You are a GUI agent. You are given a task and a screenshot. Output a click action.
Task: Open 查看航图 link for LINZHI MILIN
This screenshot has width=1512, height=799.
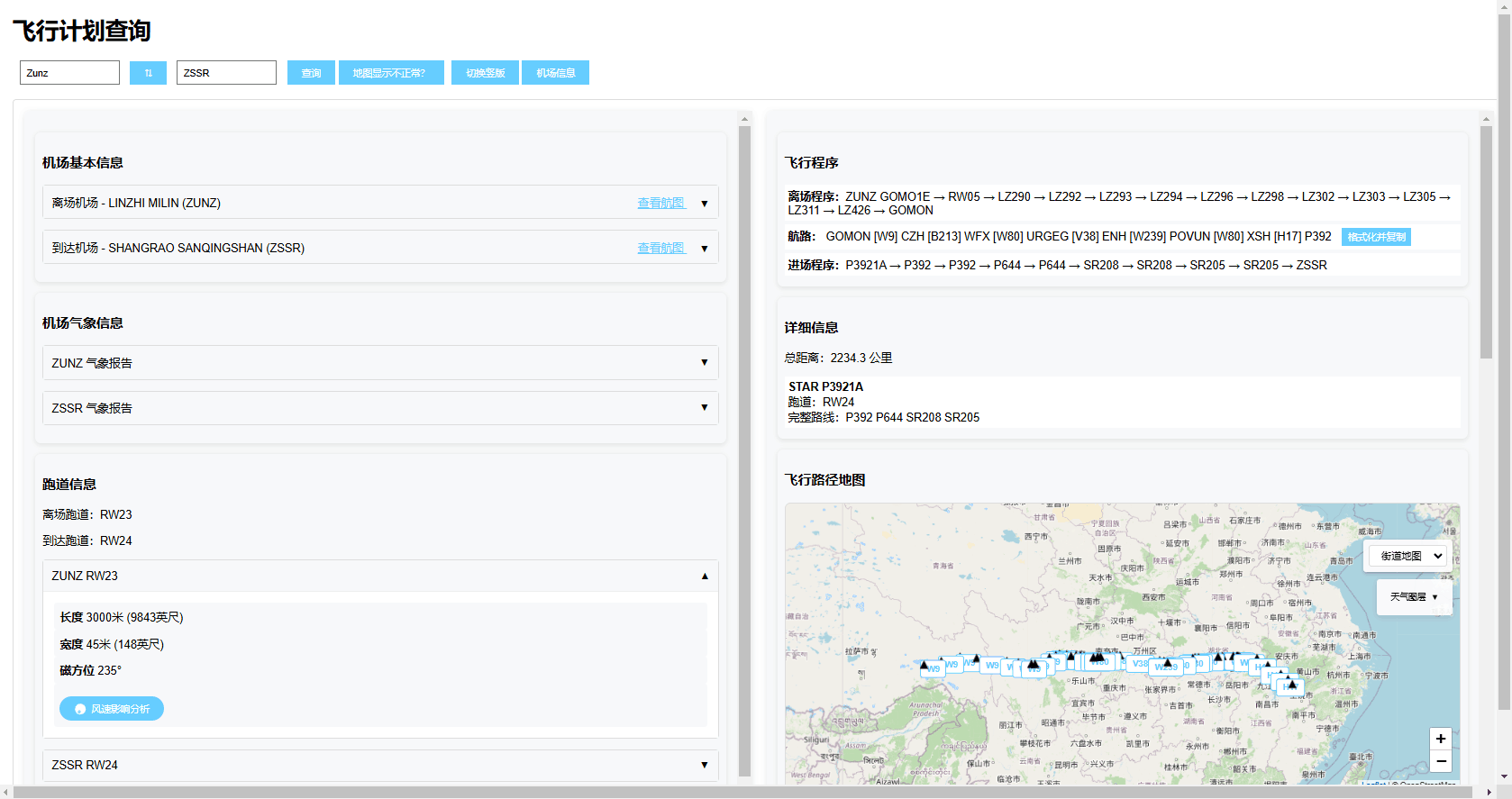661,203
